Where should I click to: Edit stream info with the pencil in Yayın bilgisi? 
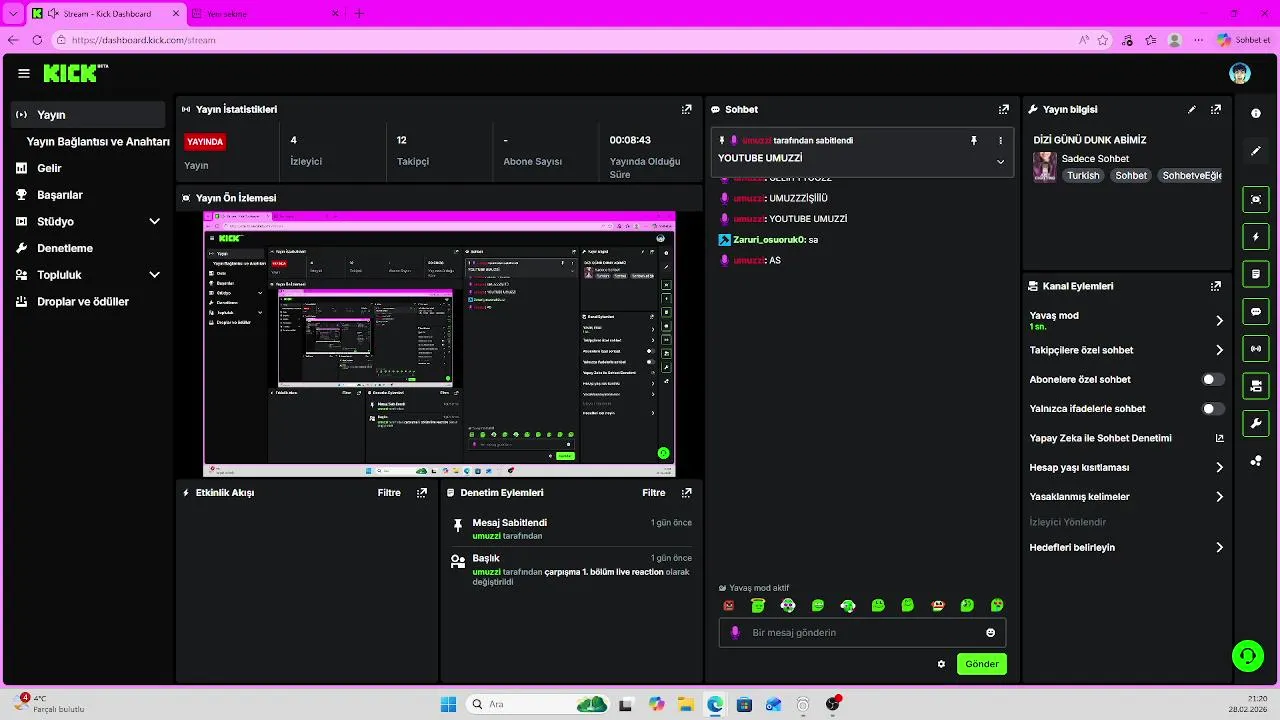click(1192, 109)
